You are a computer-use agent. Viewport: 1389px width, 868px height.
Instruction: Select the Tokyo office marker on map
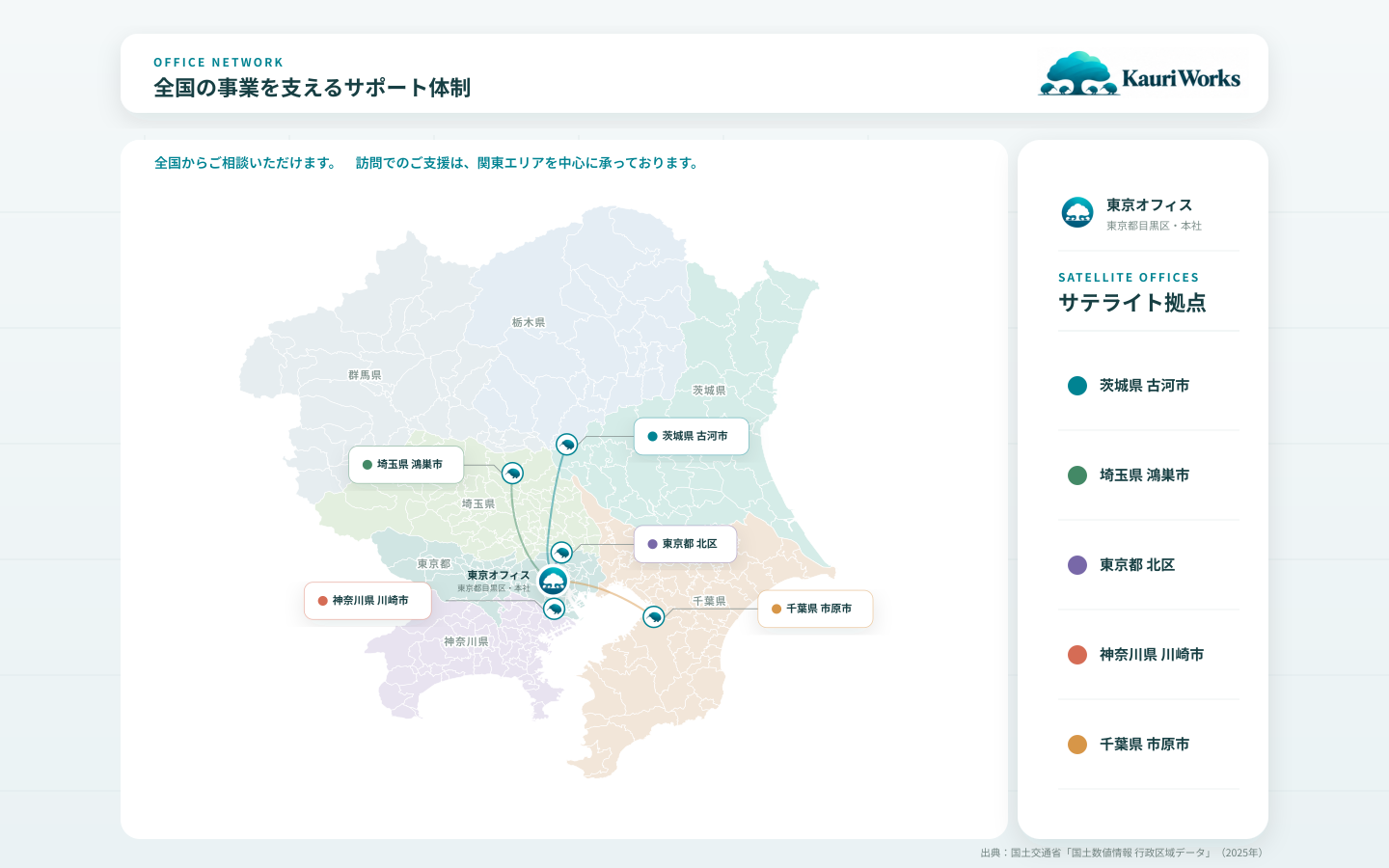[x=553, y=581]
